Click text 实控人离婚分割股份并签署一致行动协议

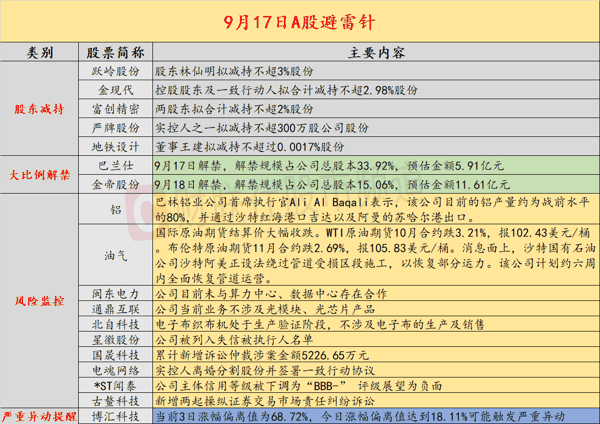[265, 370]
